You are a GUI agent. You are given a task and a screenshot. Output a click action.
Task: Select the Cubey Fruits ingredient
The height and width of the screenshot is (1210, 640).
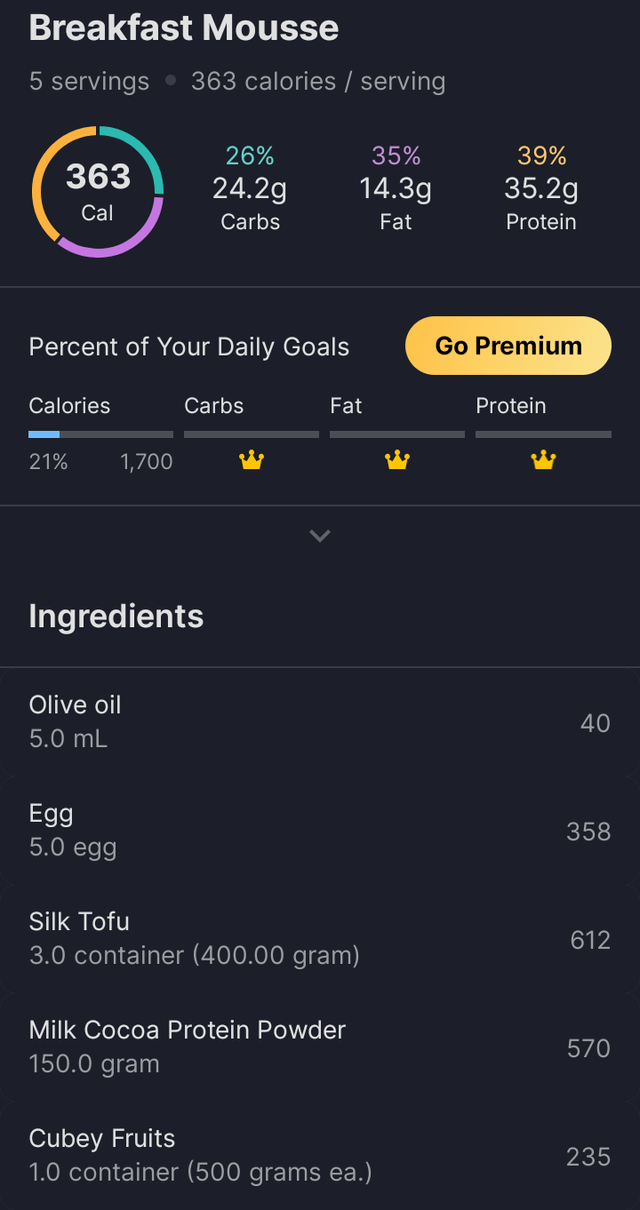tap(320, 1156)
